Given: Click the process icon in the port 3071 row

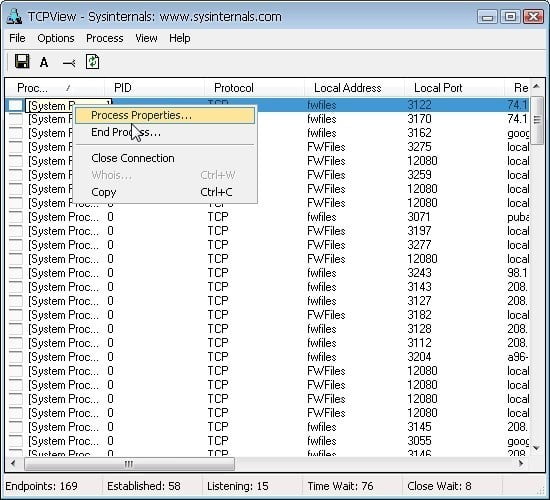Looking at the screenshot, I should click(16, 217).
